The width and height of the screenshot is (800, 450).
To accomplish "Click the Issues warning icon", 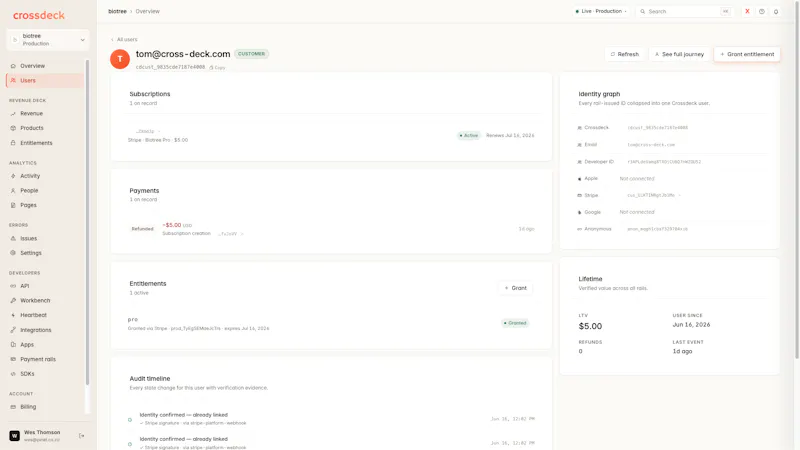I will click(13, 238).
